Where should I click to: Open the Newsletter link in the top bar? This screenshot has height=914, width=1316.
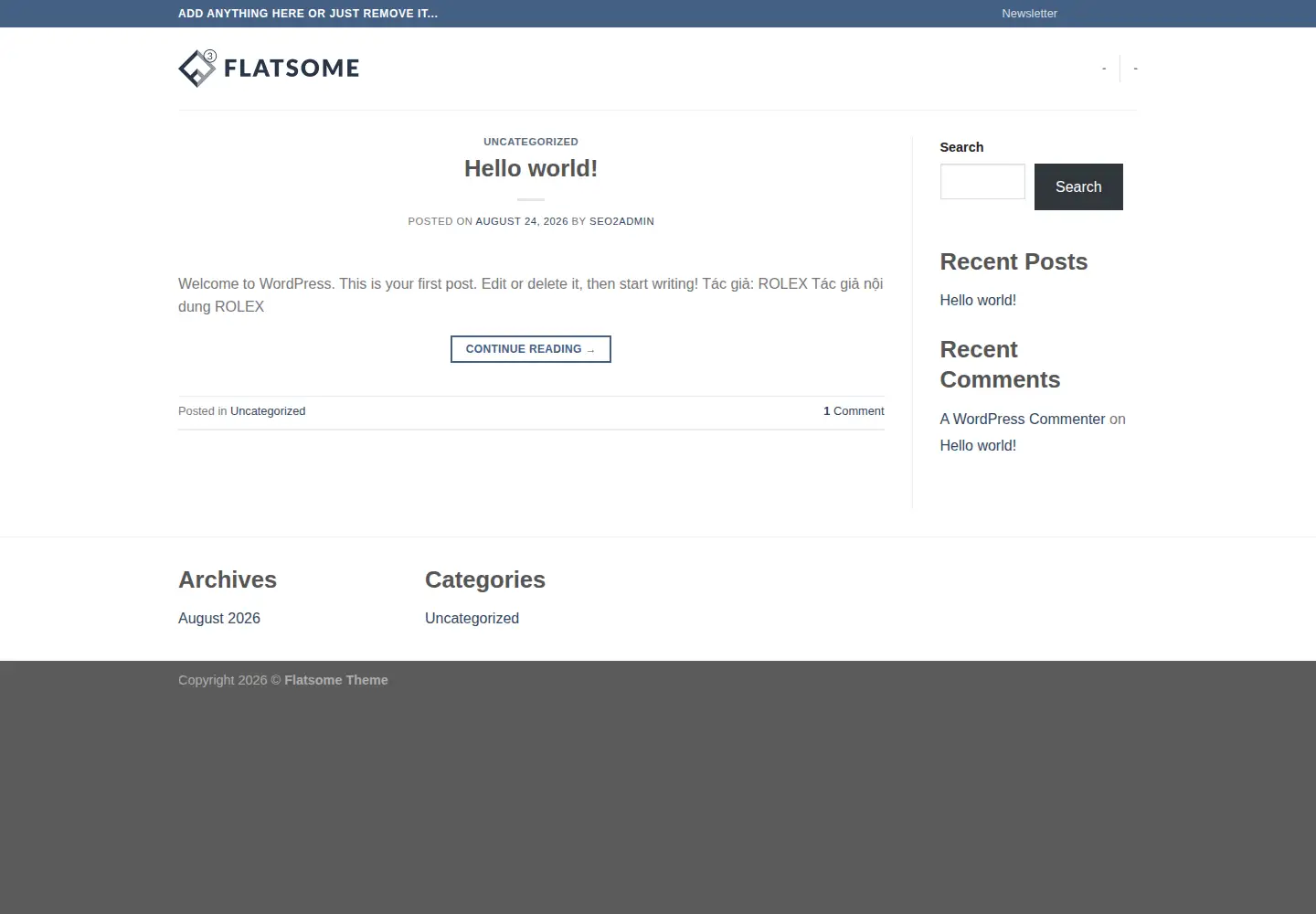point(1029,14)
